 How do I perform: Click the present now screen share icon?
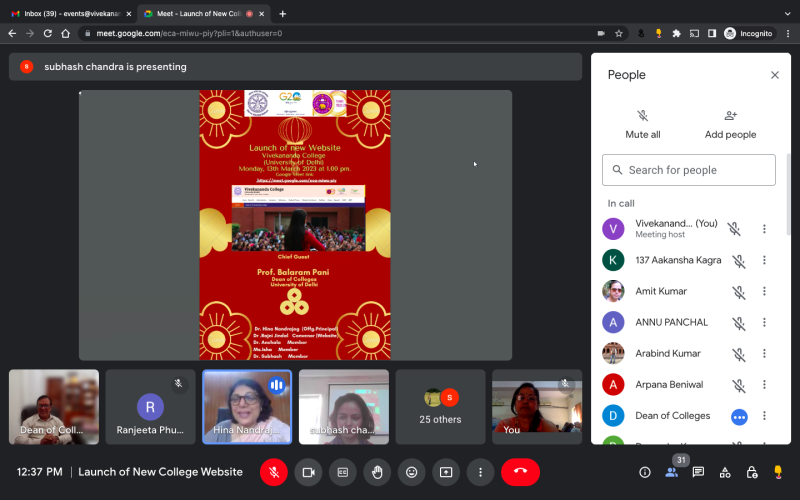pos(446,472)
